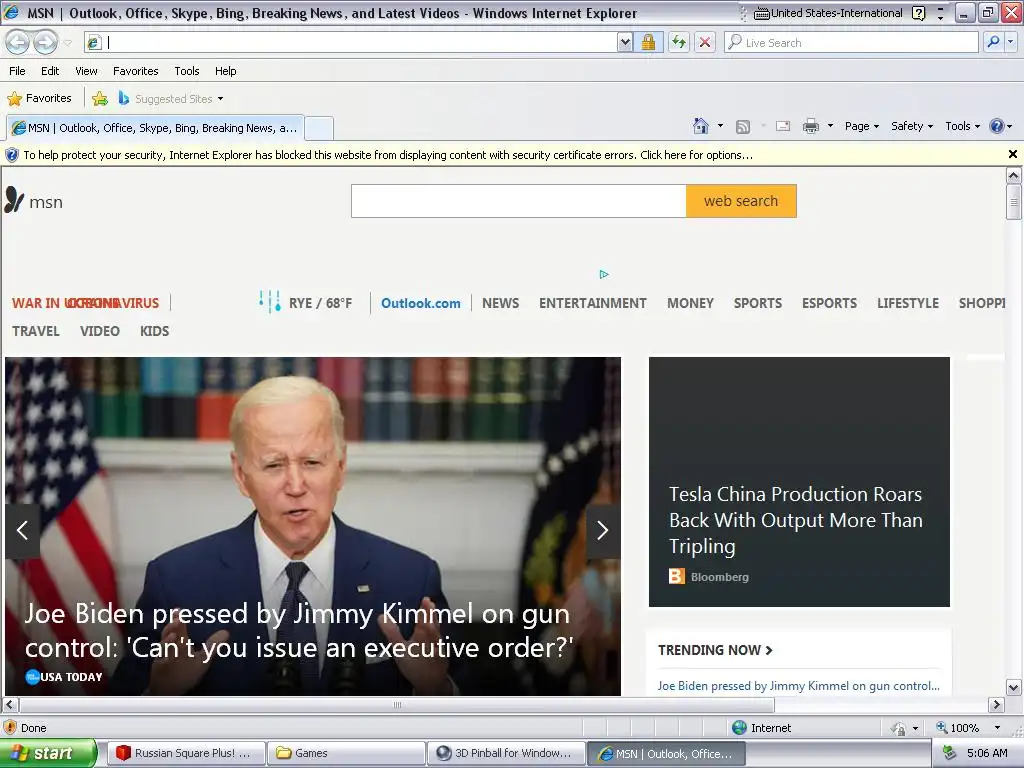
Task: Click the USA TODAY source logo
Action: coord(33,677)
